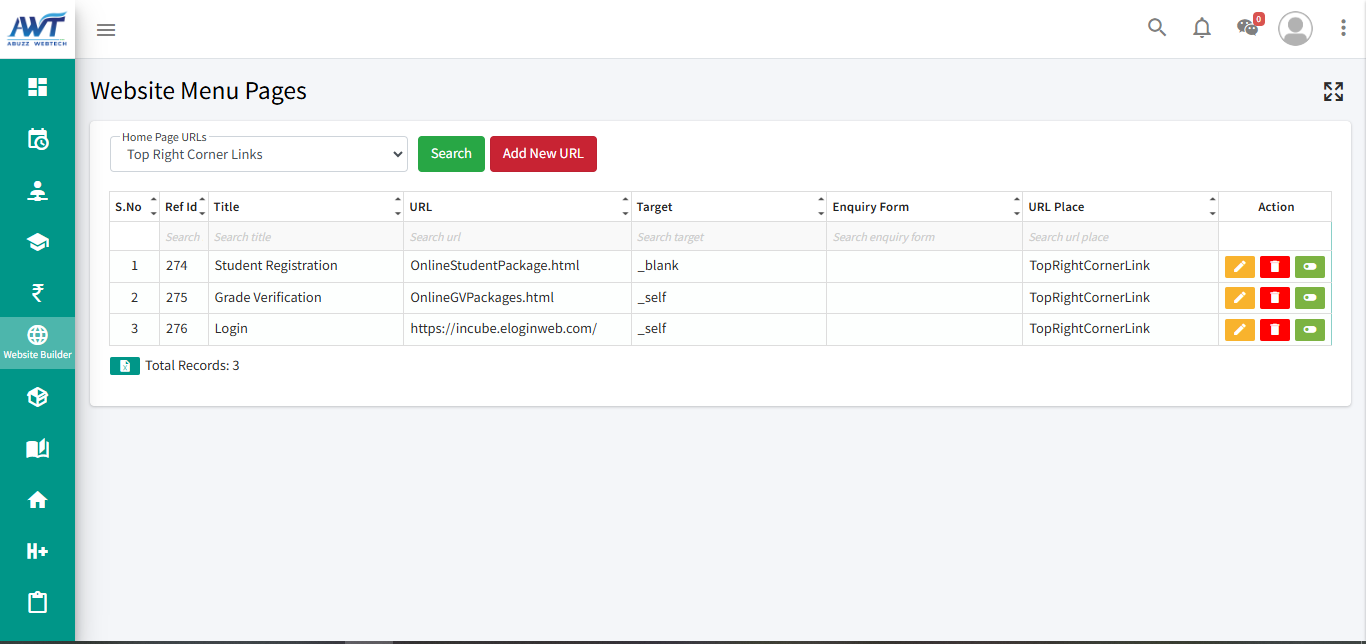Click the Add New URL button
1366x644 pixels.
tap(543, 154)
